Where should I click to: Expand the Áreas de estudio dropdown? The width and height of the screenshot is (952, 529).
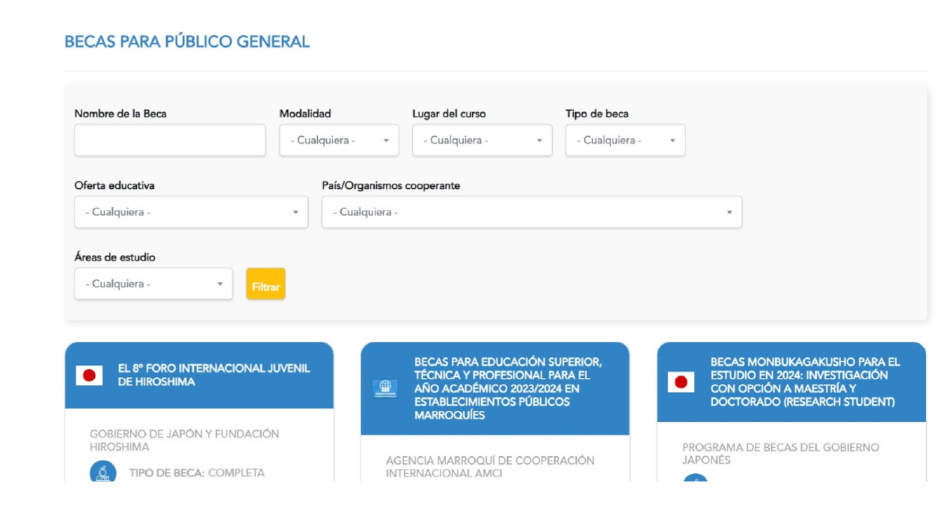point(153,284)
